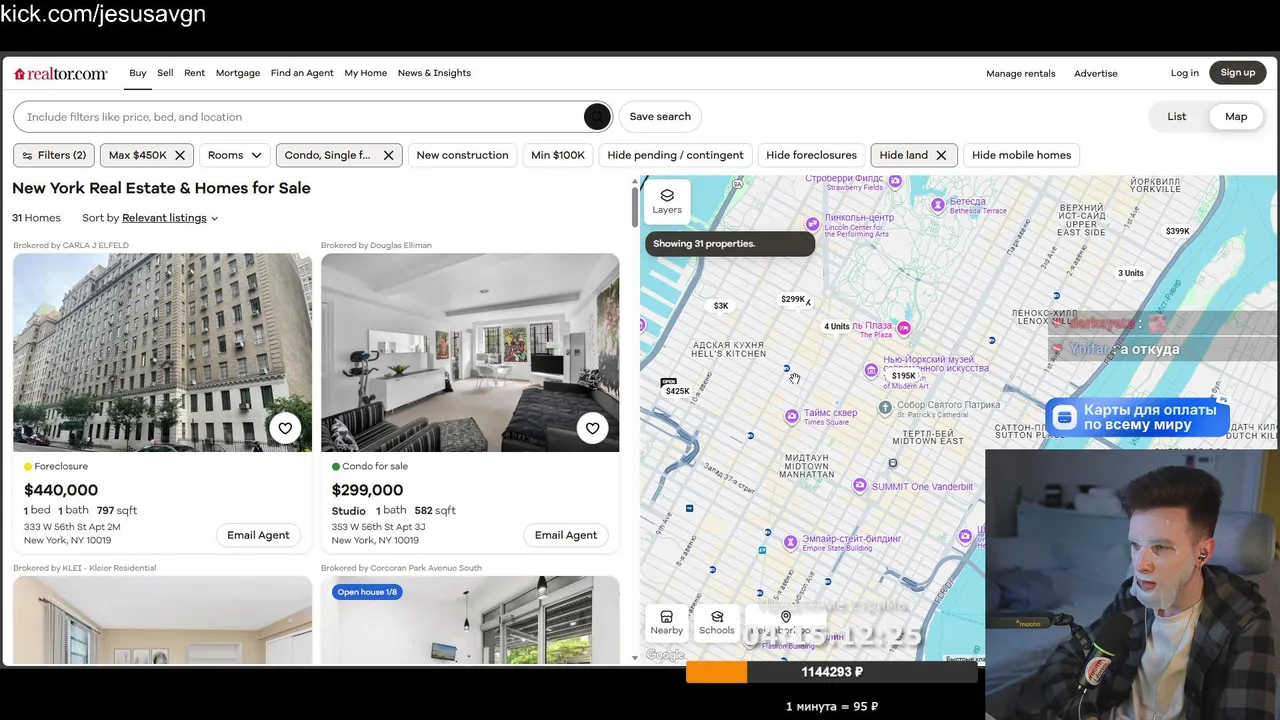
Task: Toggle the Min $100K filter chip
Action: click(558, 155)
